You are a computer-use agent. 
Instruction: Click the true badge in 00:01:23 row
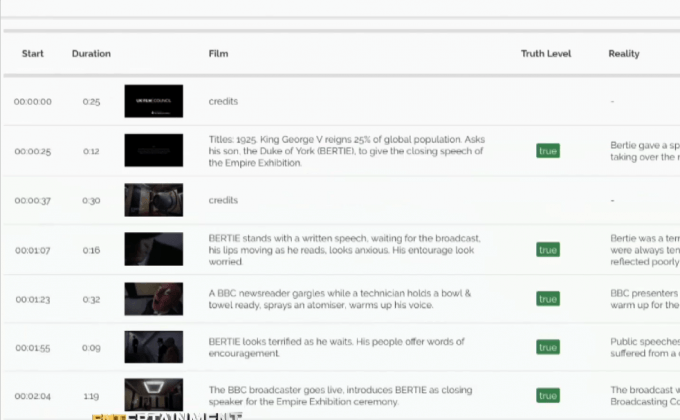point(548,299)
